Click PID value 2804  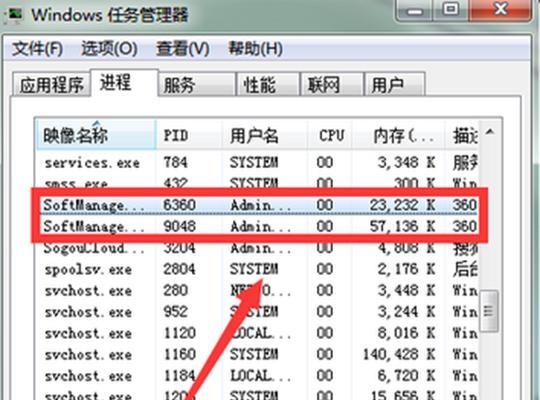[179, 269]
